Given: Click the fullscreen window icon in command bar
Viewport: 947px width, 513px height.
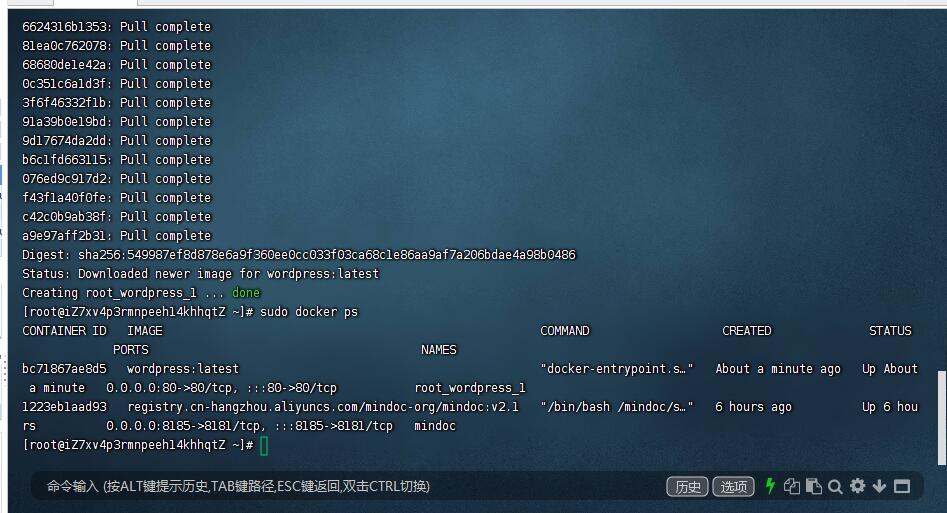Looking at the screenshot, I should tap(902, 486).
